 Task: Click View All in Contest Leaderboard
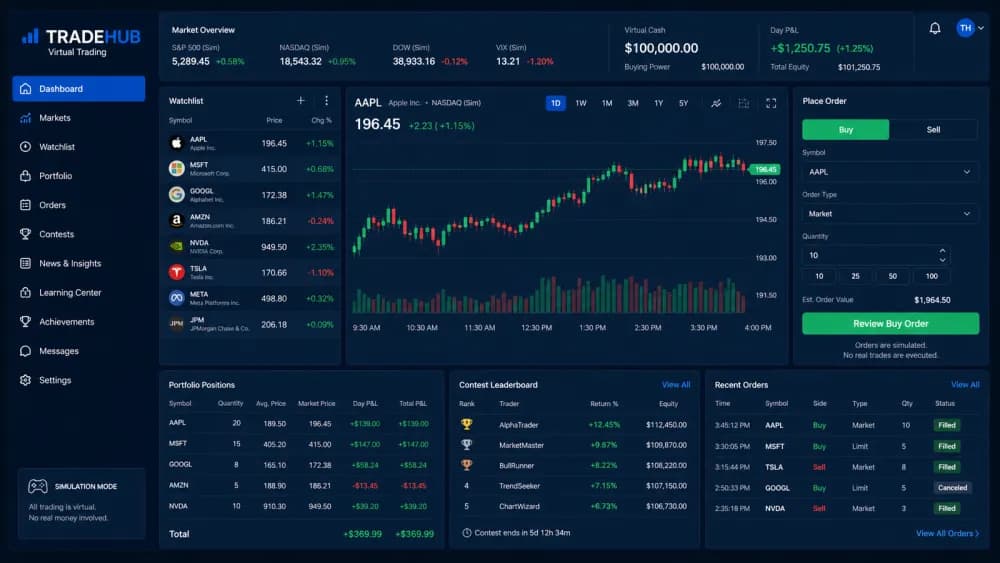(676, 384)
